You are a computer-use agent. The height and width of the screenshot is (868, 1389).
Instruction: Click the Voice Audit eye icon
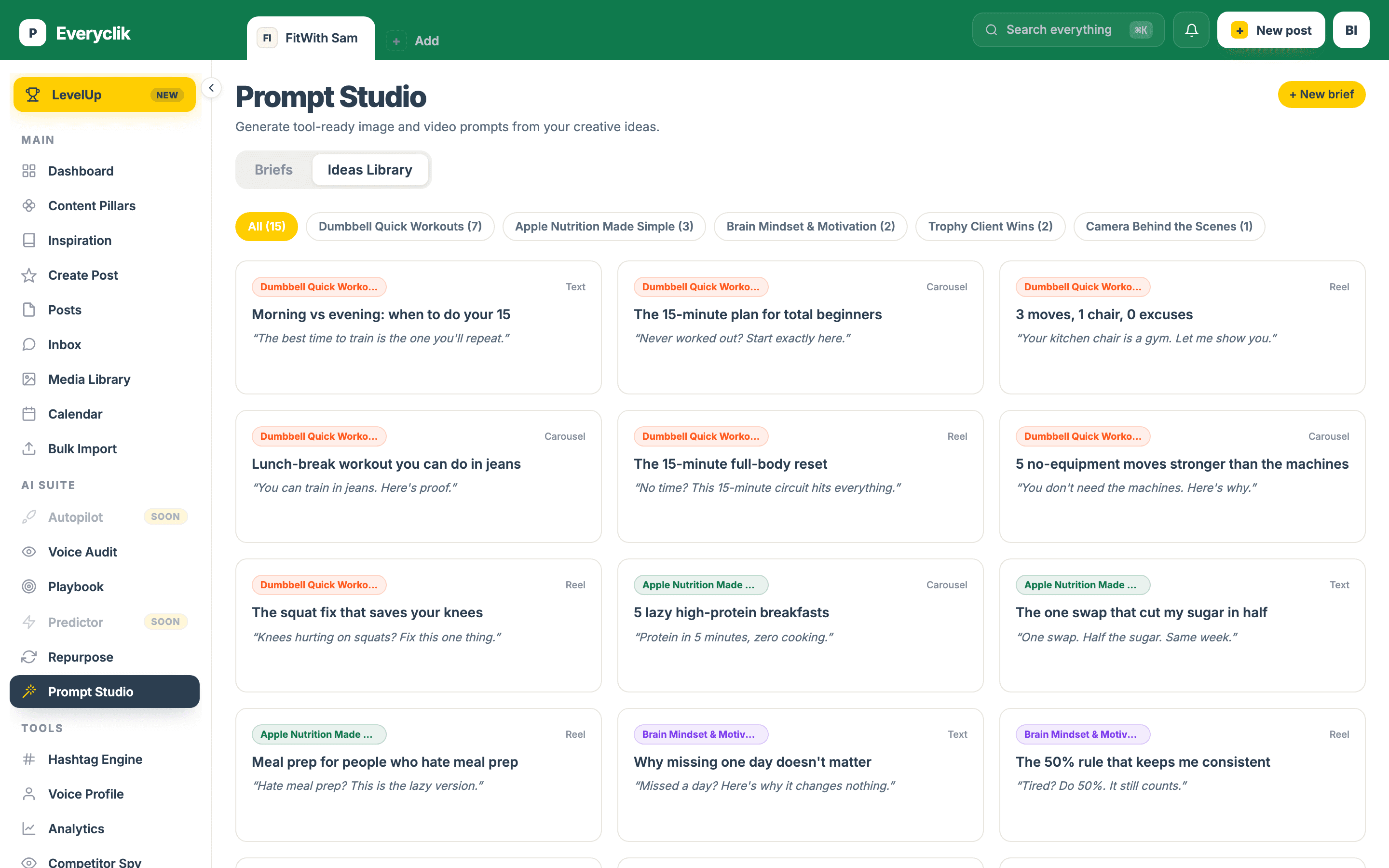tap(29, 552)
